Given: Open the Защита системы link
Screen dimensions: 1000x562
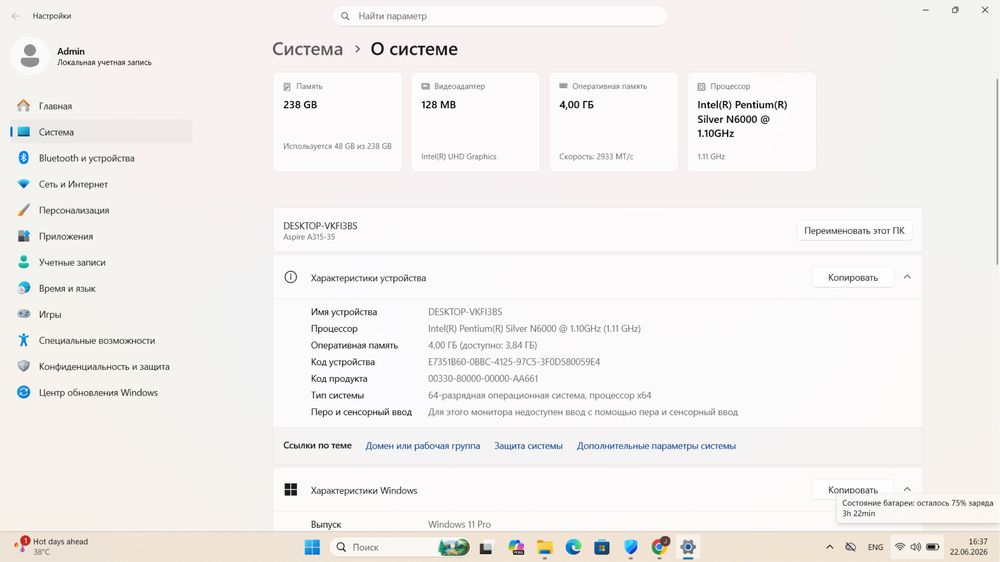Looking at the screenshot, I should [528, 445].
